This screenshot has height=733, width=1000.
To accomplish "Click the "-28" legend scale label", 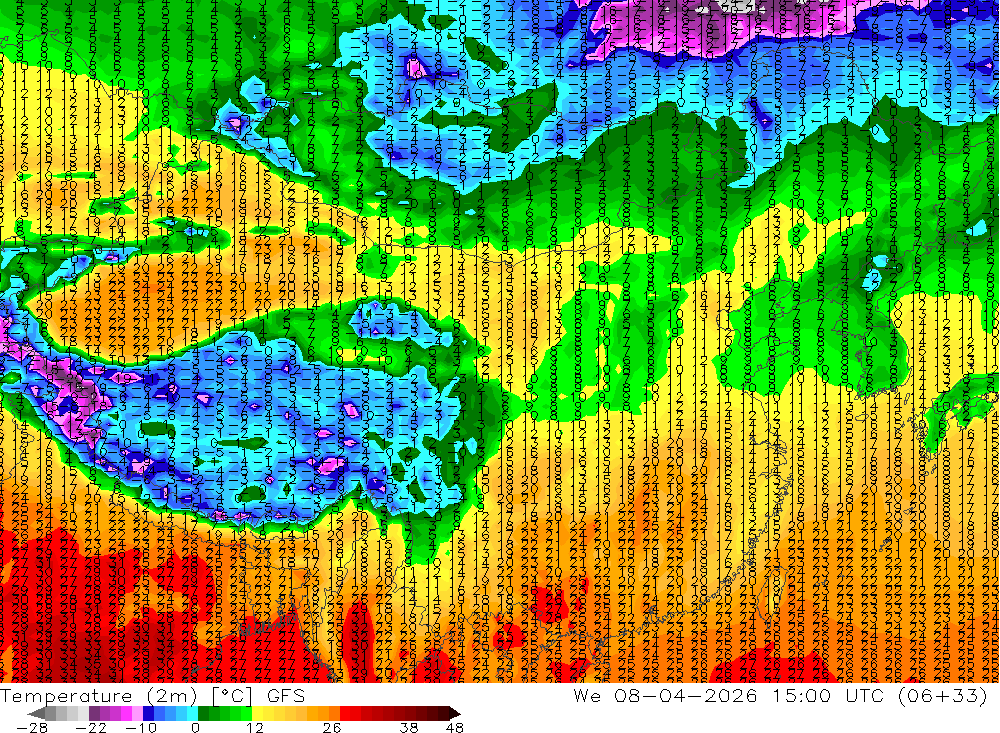I will [x=32, y=728].
